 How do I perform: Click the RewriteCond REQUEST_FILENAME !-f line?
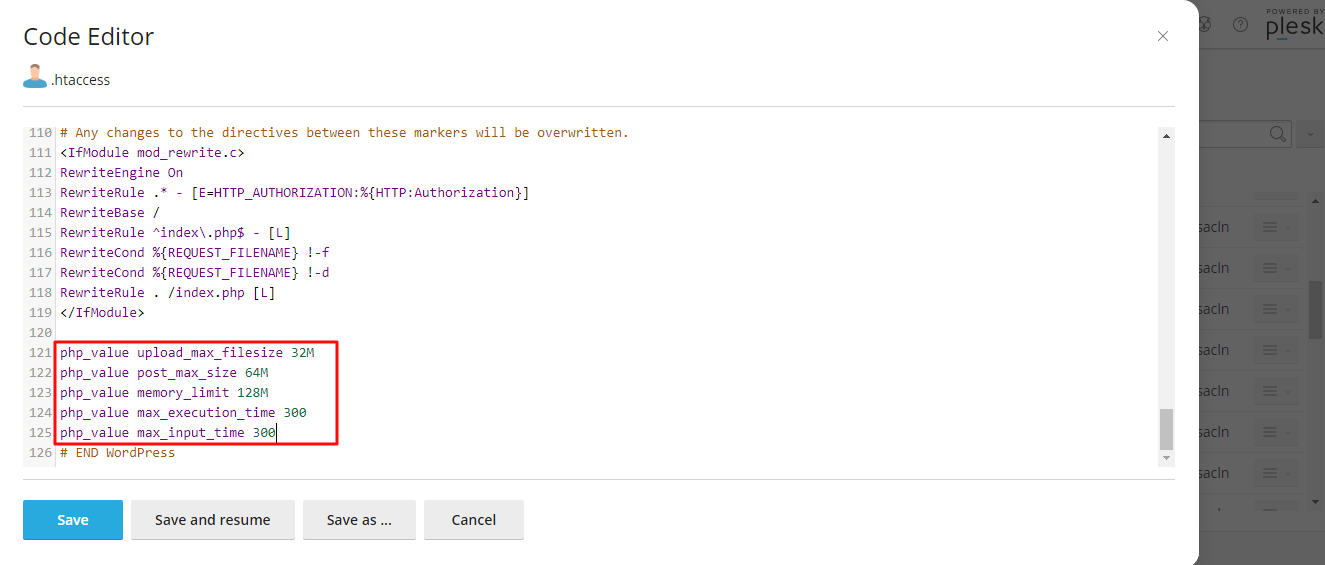194,253
